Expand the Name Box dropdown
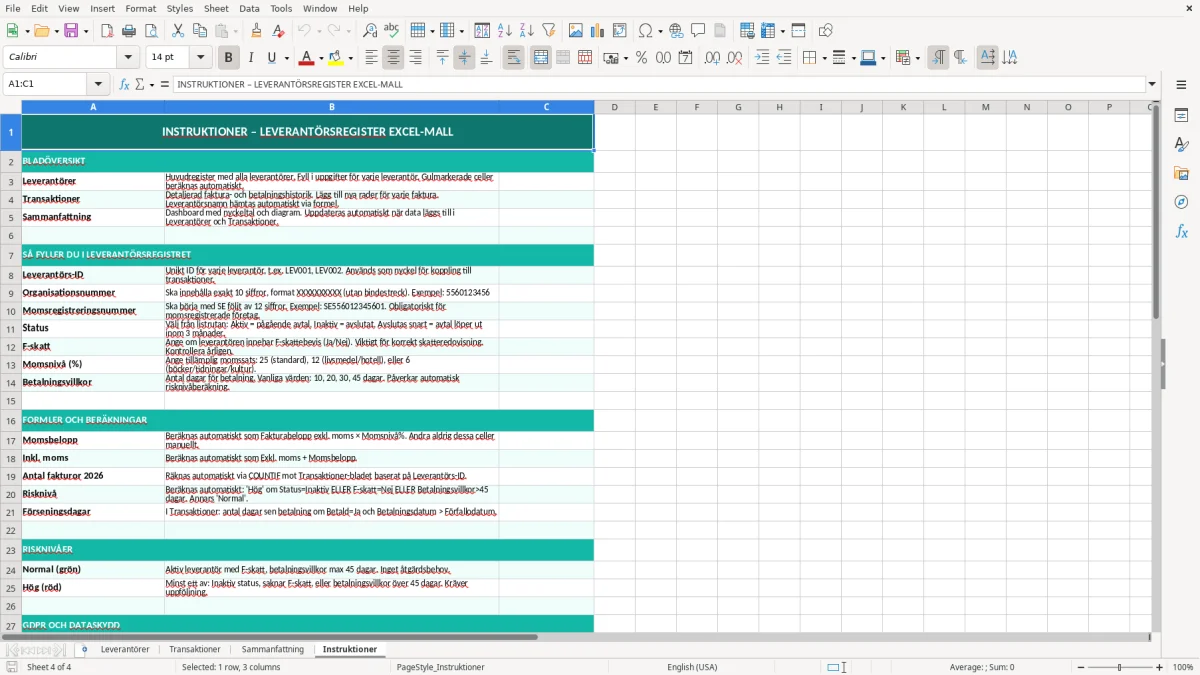The image size is (1200, 675). coord(98,84)
